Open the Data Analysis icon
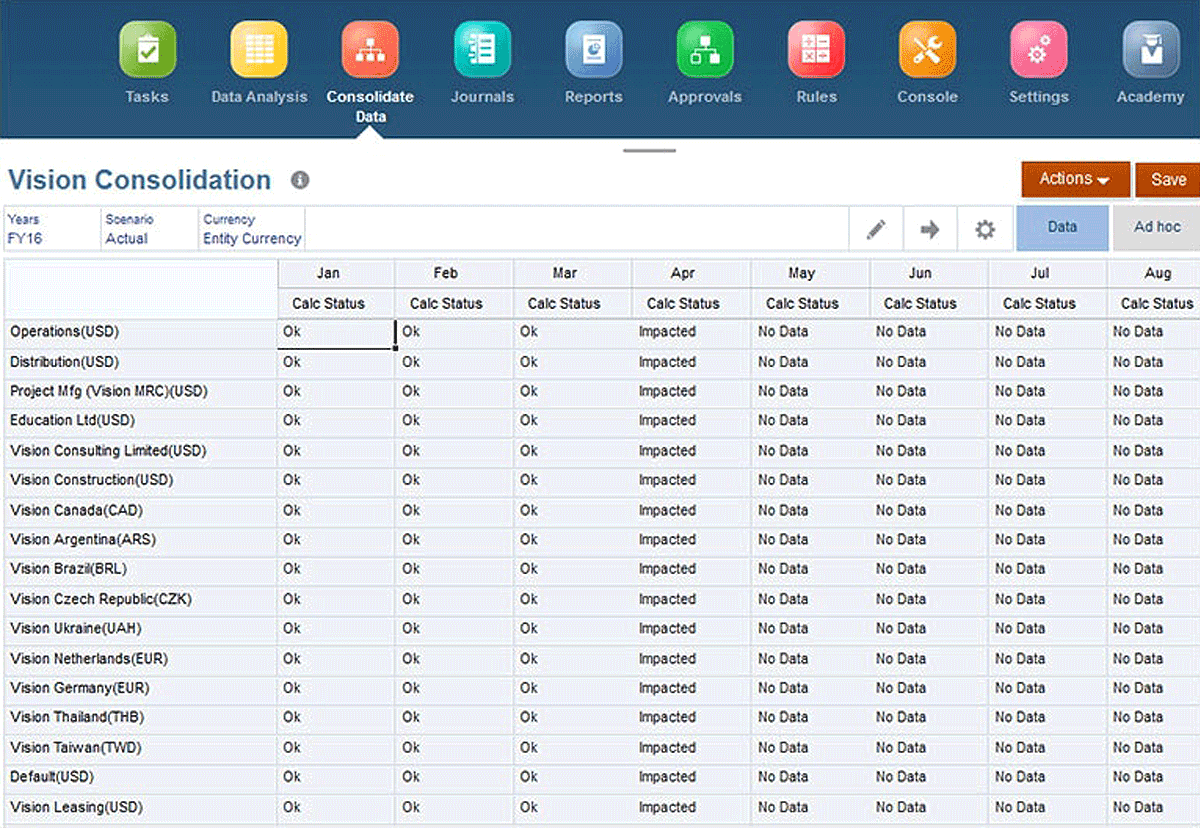Screen dimensions: 1200x828 (259, 50)
